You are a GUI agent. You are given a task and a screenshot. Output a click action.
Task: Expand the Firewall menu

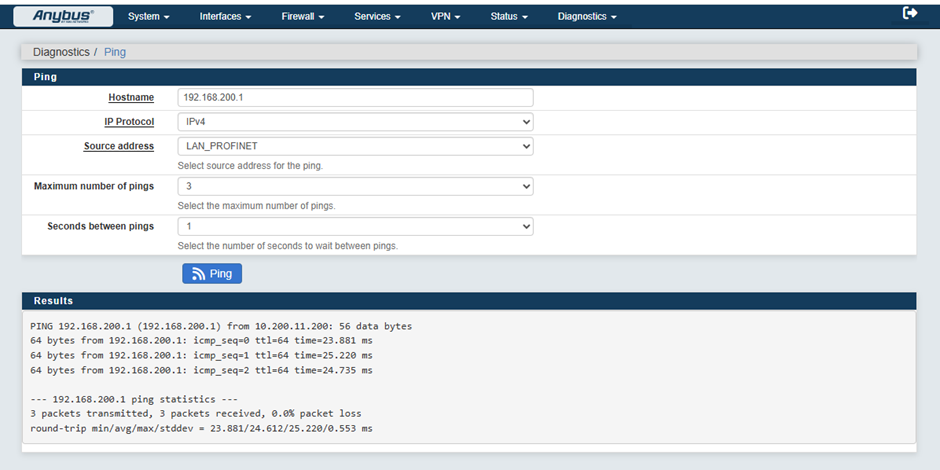(x=303, y=17)
